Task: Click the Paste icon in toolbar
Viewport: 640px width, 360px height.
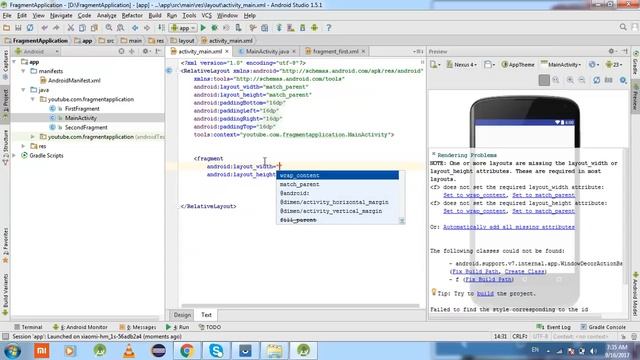Action: tap(94, 28)
